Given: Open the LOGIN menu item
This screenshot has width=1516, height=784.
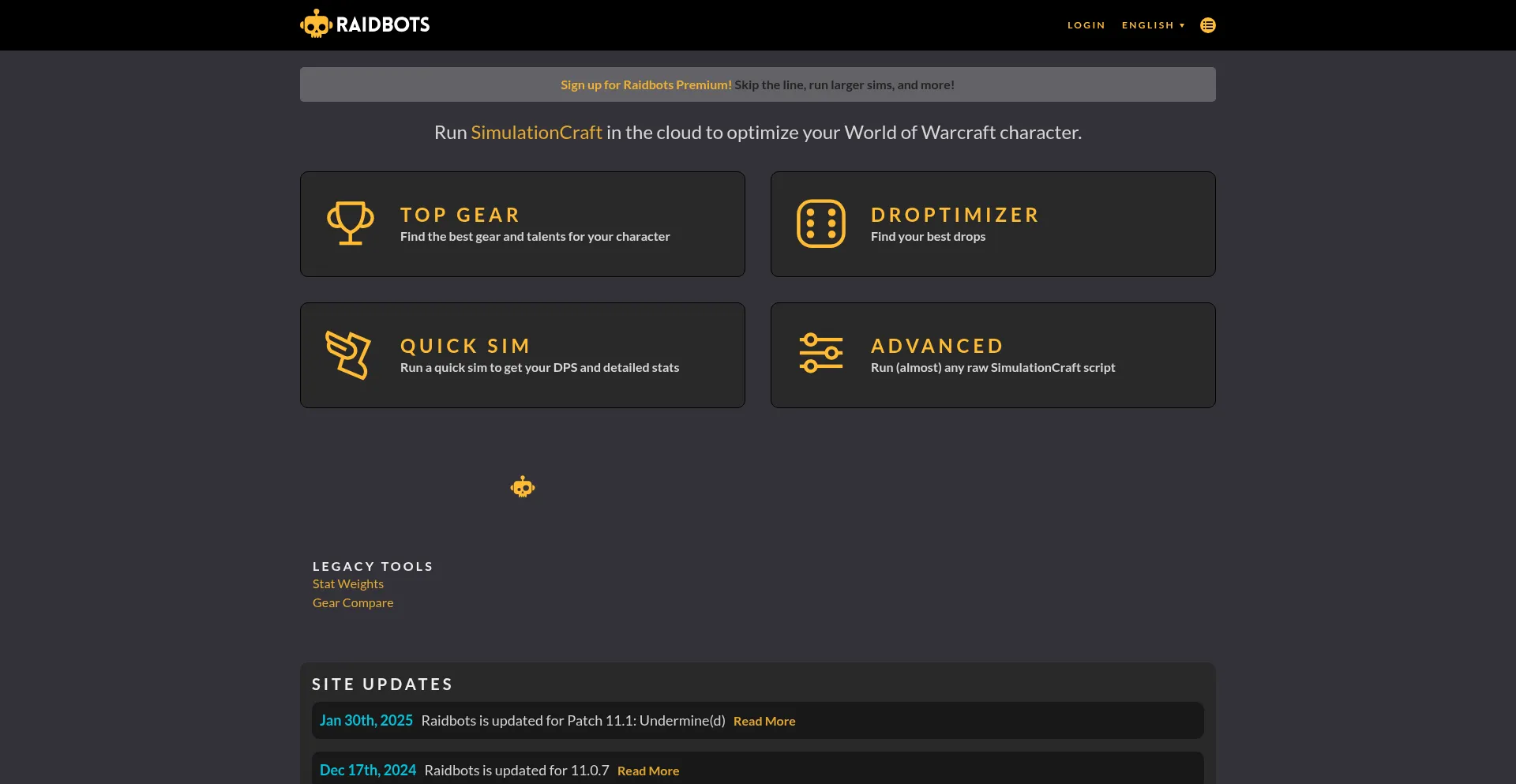Looking at the screenshot, I should [1086, 24].
